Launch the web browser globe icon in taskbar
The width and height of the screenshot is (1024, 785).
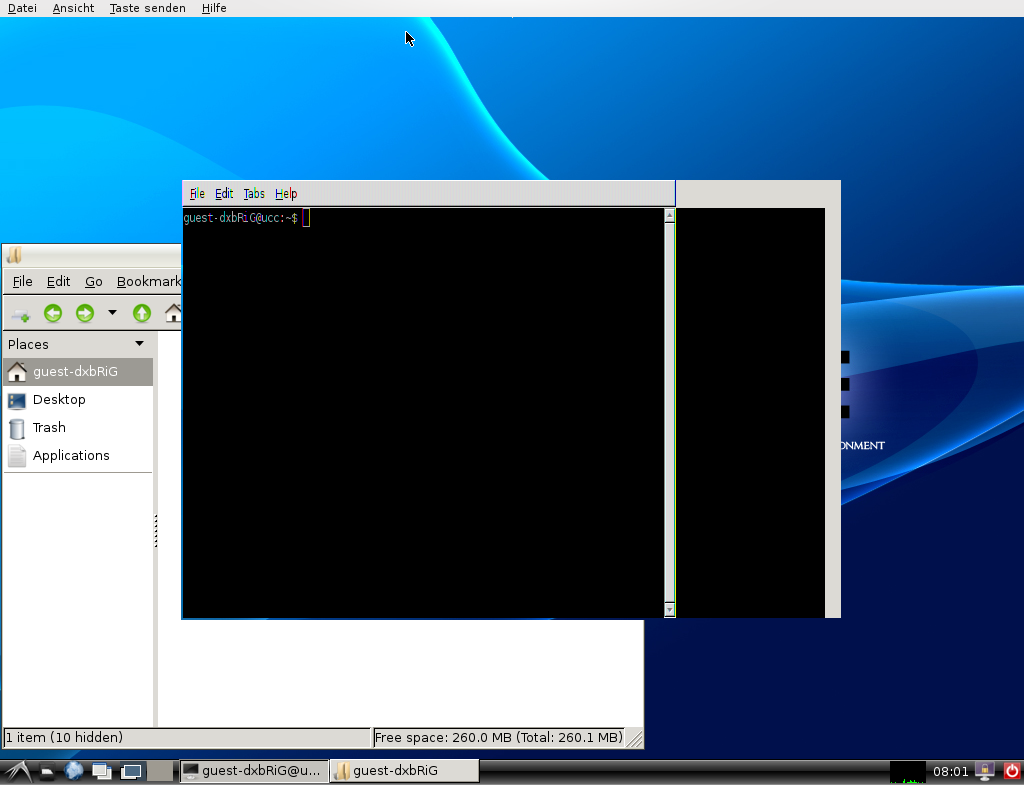pos(74,771)
